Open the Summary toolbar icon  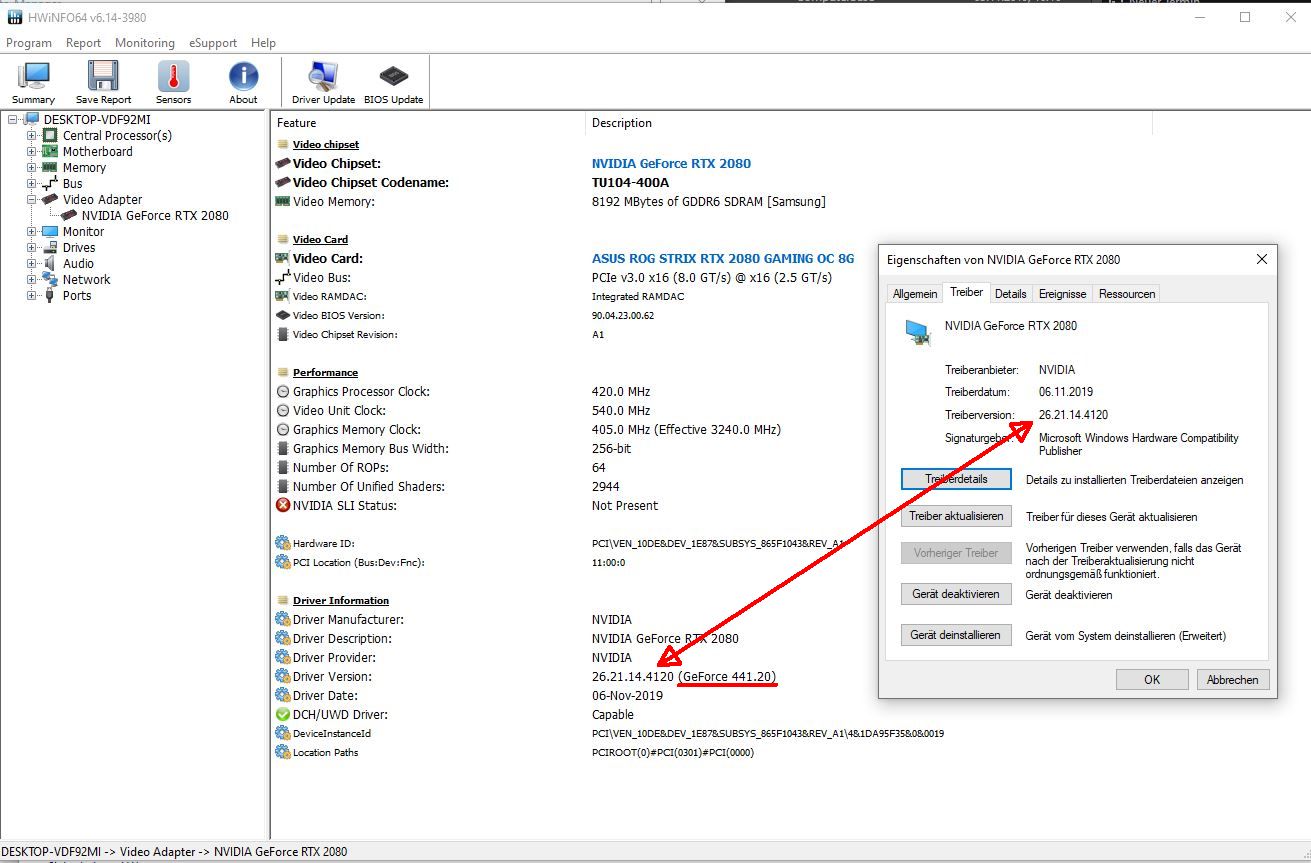pyautogui.click(x=34, y=82)
